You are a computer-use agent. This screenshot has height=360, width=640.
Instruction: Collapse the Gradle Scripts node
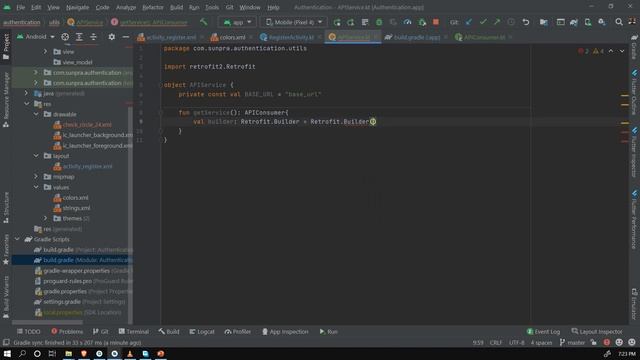pos(17,239)
